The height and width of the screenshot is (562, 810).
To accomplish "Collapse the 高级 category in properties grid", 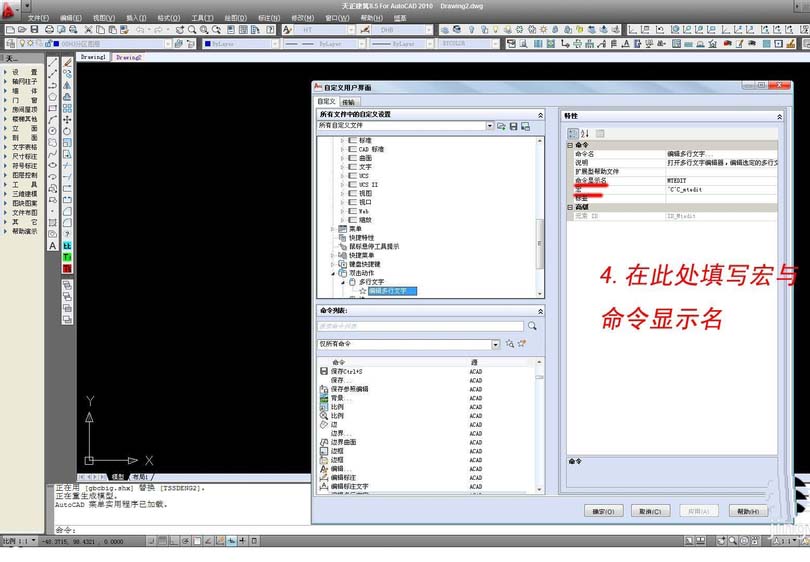I will [570, 207].
